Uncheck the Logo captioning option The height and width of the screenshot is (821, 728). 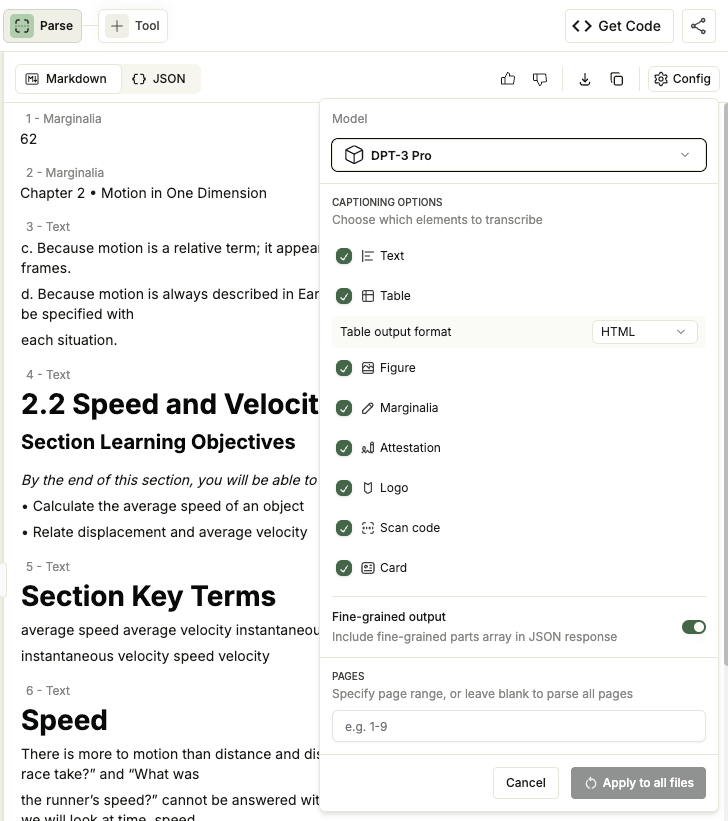[344, 488]
